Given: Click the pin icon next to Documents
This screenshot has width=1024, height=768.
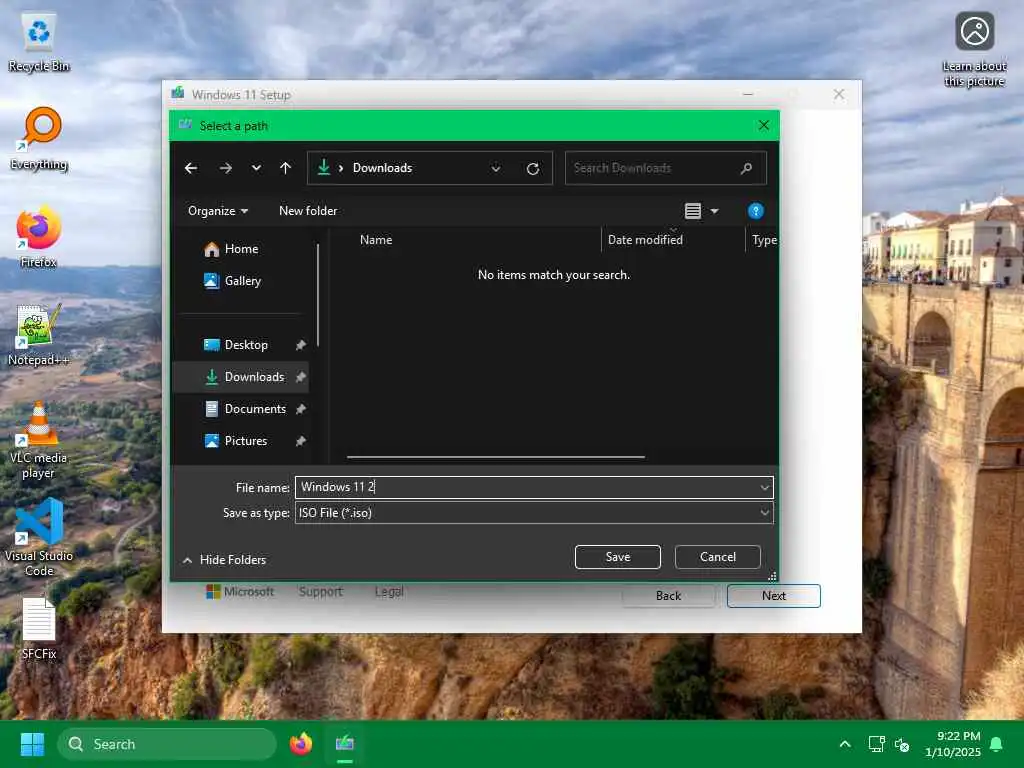Looking at the screenshot, I should tap(300, 409).
